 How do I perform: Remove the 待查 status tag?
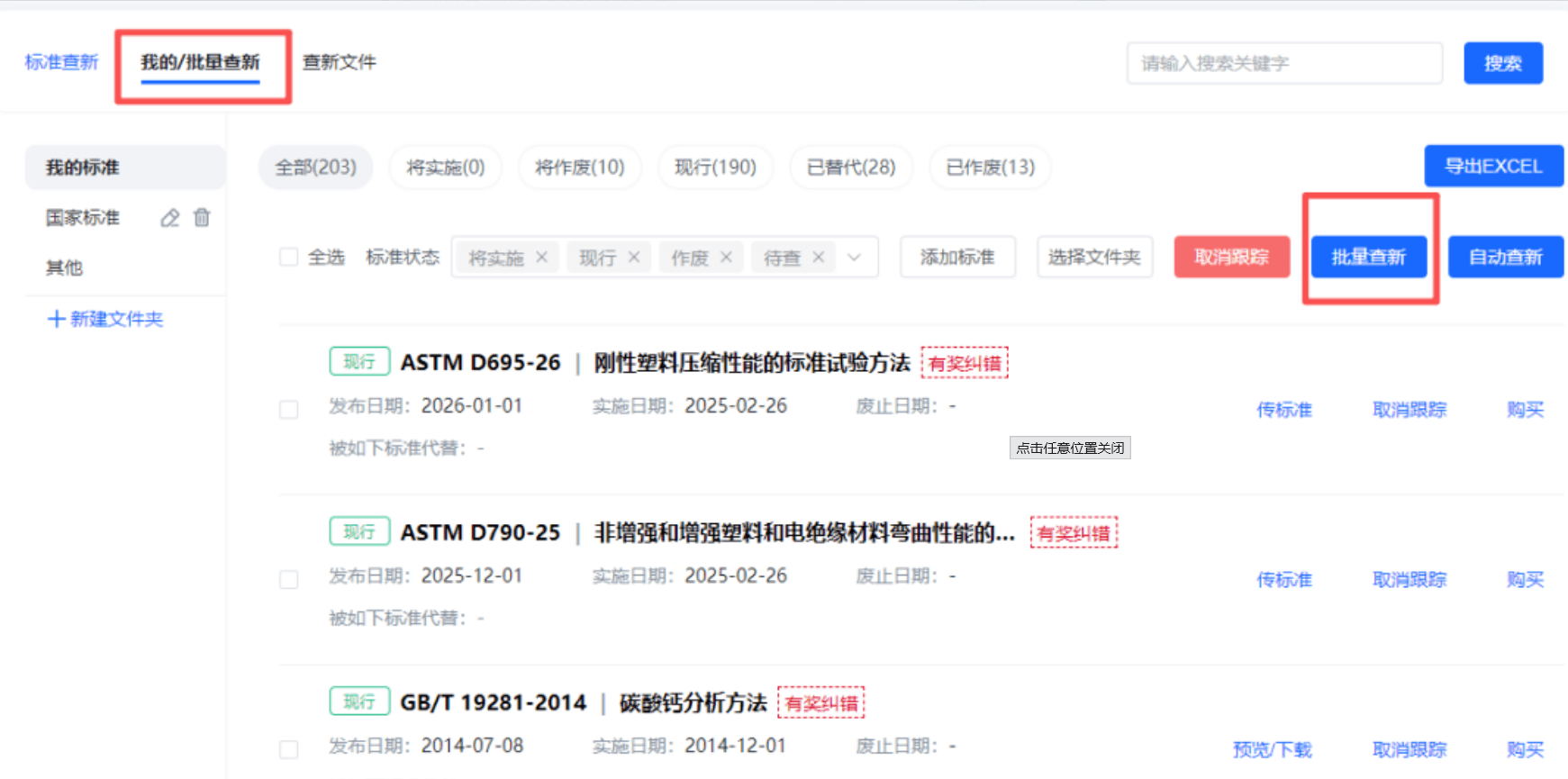(818, 258)
